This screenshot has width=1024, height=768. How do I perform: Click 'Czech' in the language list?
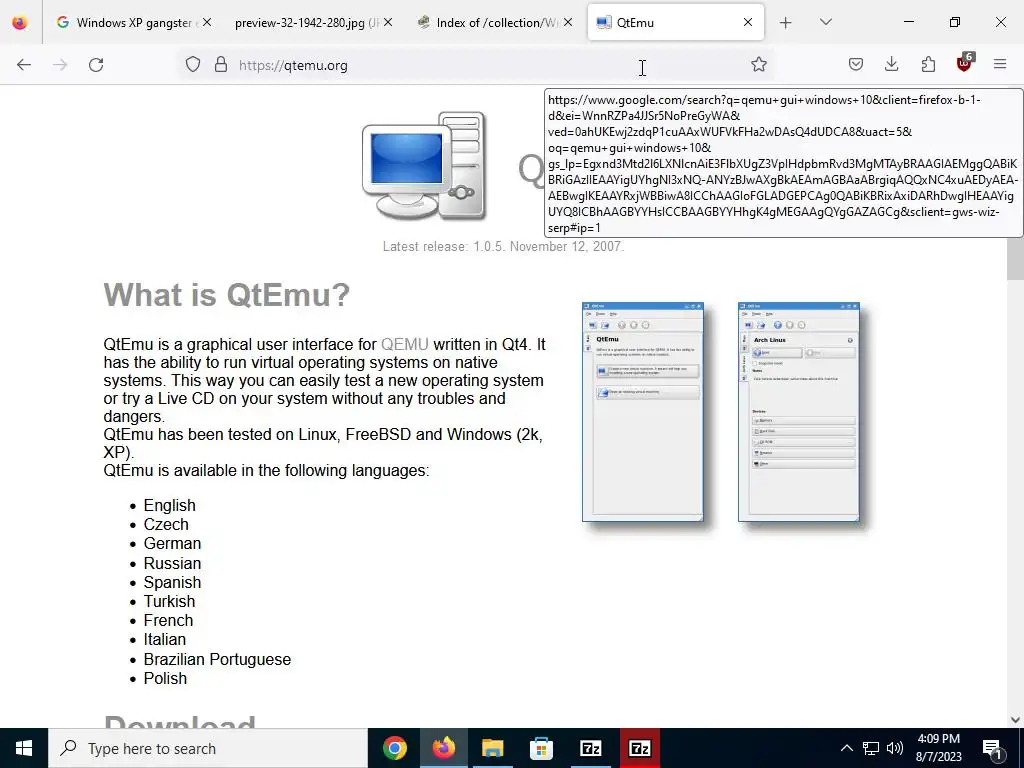click(166, 524)
